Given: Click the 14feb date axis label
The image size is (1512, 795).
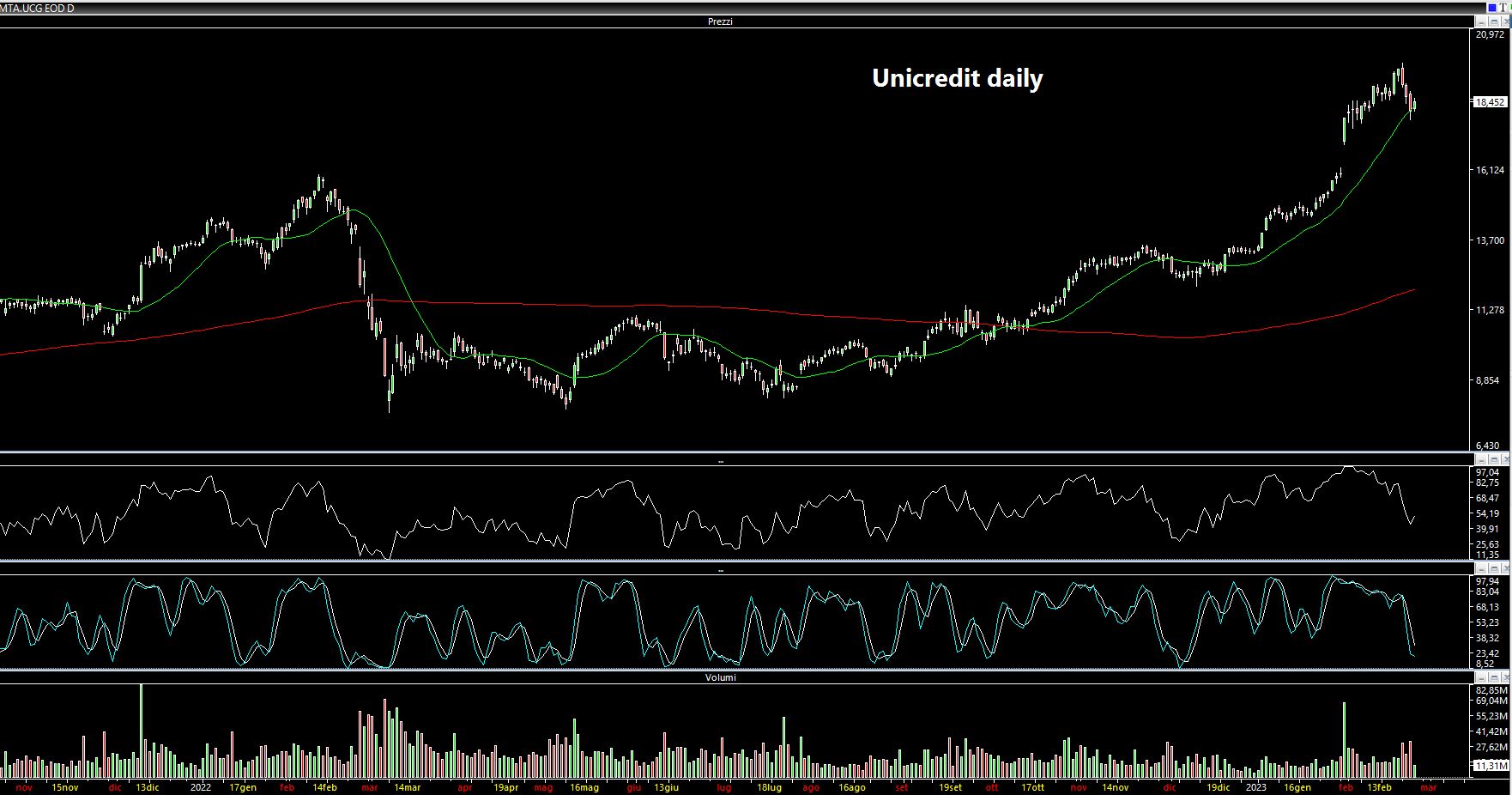Looking at the screenshot, I should [x=324, y=787].
